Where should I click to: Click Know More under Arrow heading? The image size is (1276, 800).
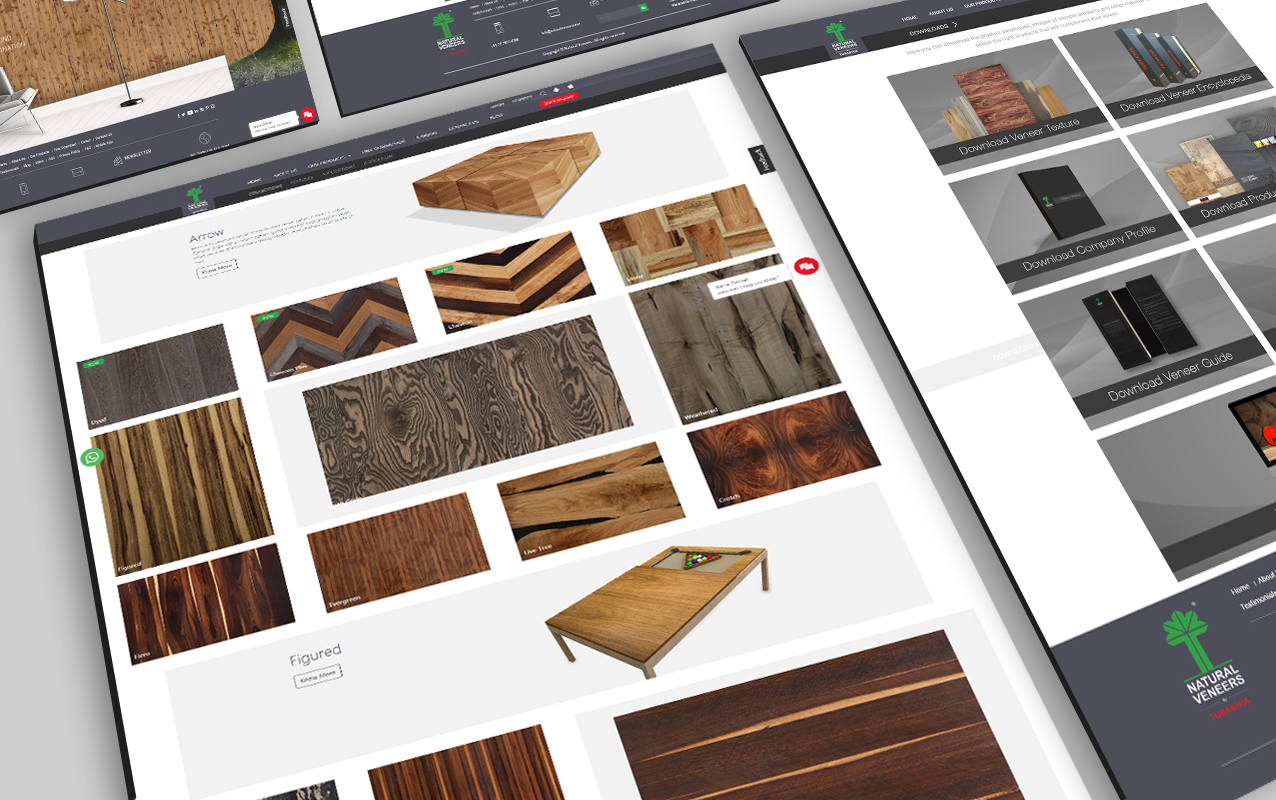[216, 270]
